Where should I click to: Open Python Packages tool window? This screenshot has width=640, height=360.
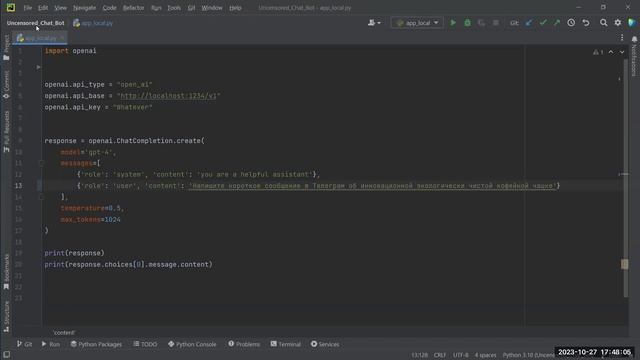coord(96,344)
